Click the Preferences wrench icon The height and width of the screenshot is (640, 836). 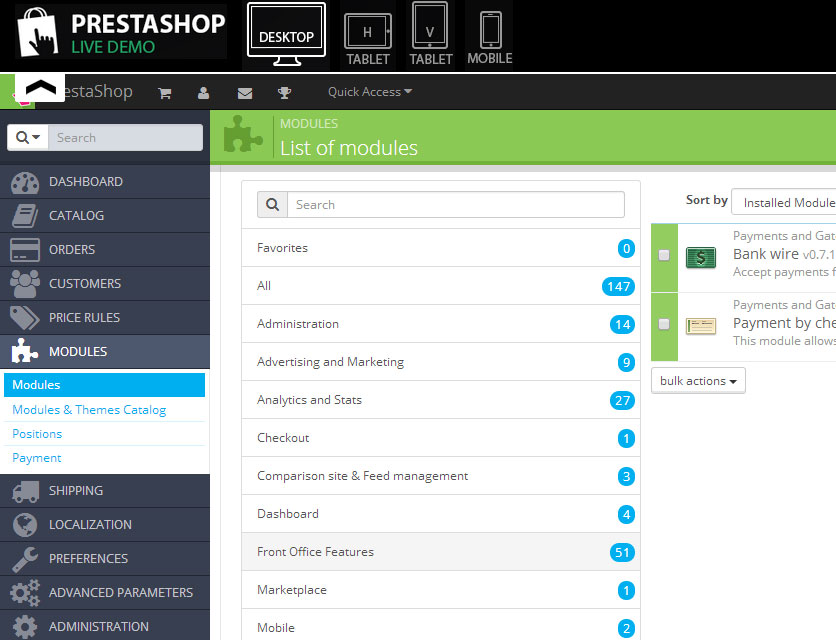tap(25, 559)
